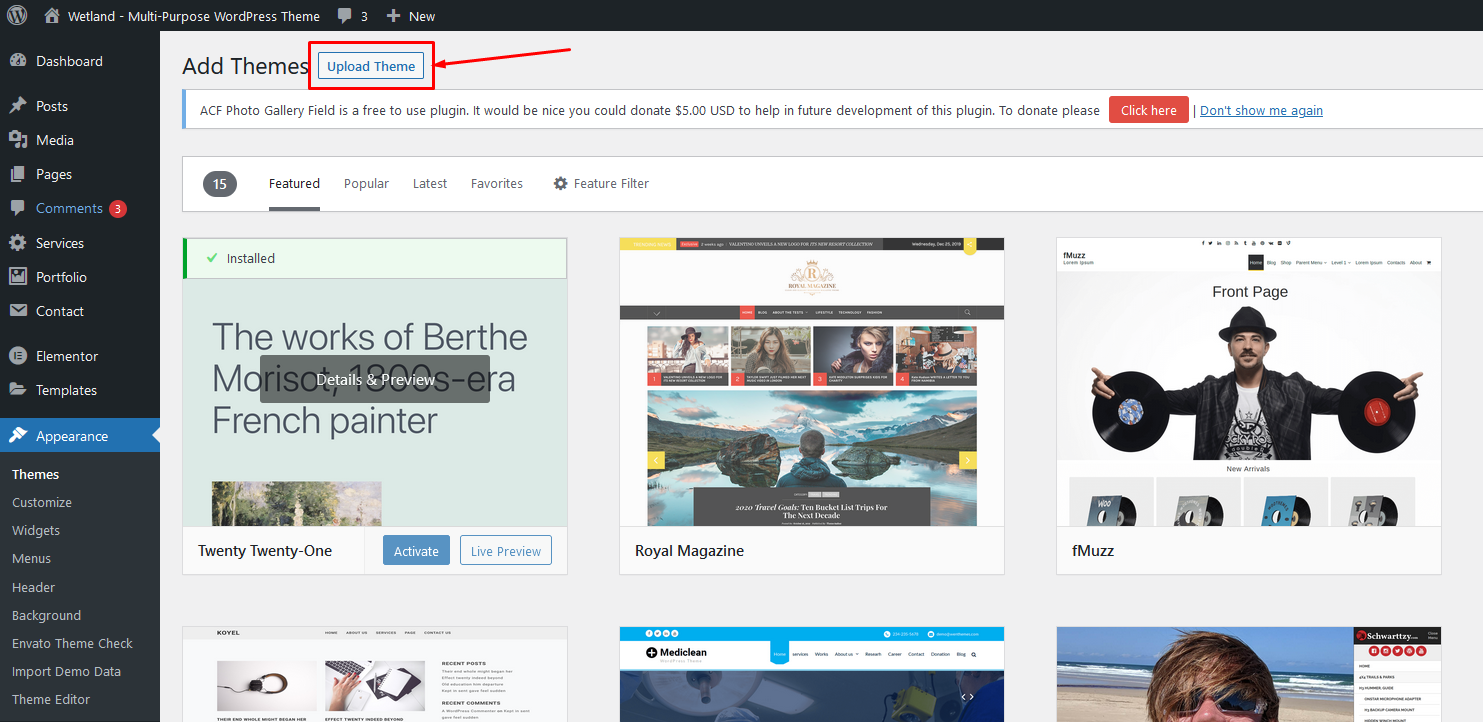Click the Comments speech bubble sidebar icon
Screen dimensions: 1483x722
click(x=18, y=209)
